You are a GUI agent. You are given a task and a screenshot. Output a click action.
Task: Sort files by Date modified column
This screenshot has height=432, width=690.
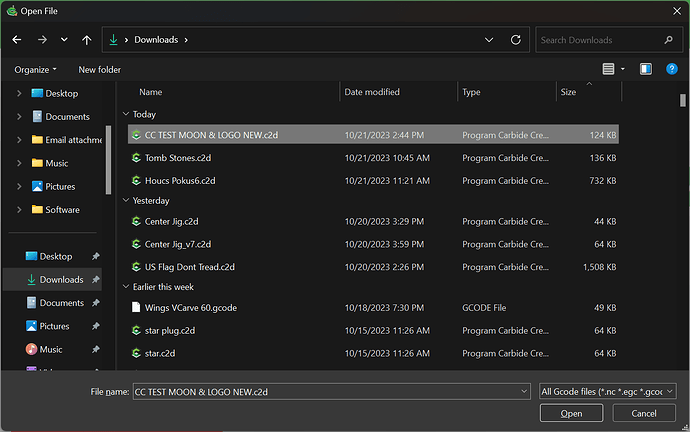[x=372, y=92]
